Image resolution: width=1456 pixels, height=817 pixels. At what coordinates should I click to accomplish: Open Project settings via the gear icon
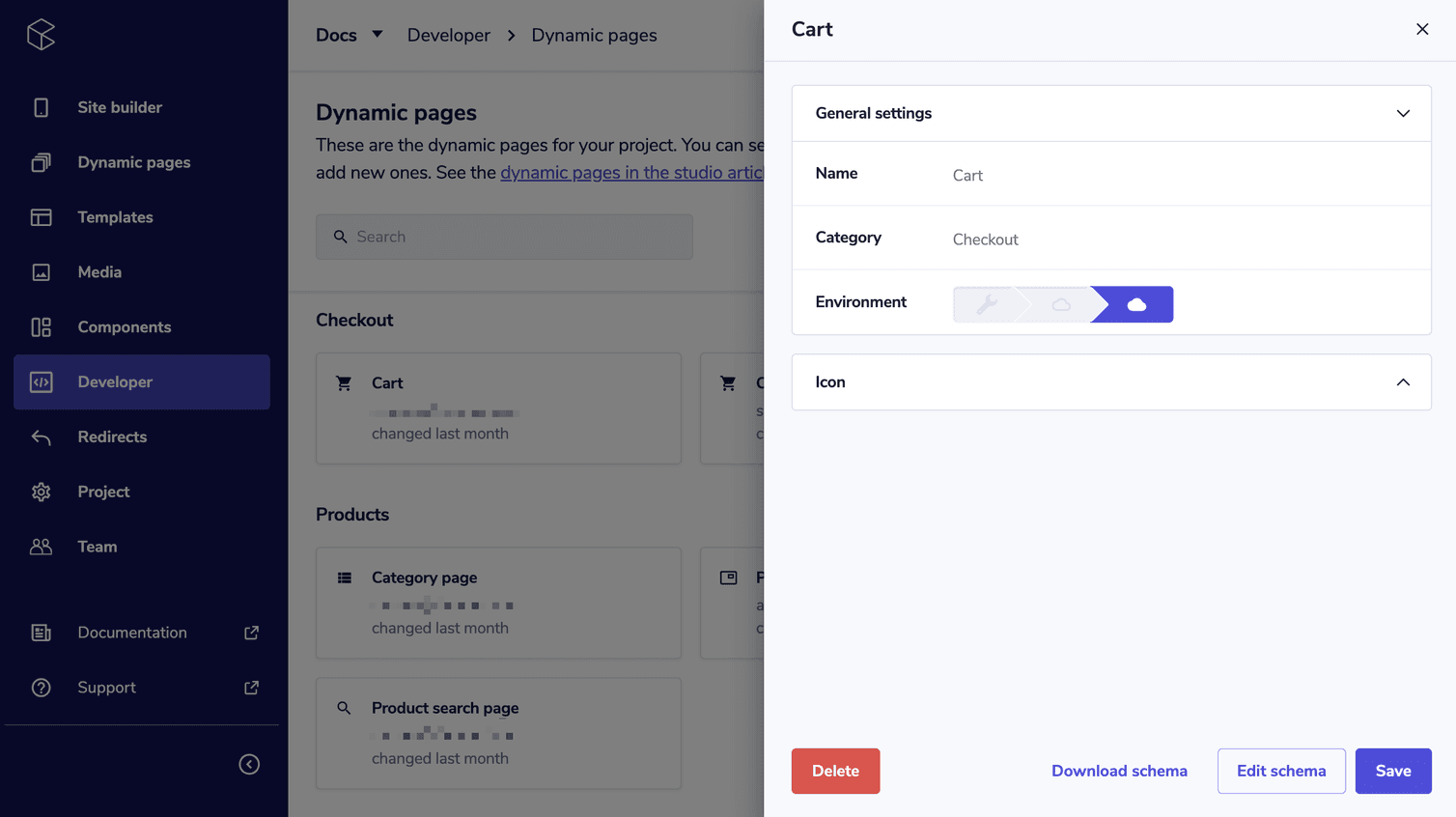tap(40, 492)
